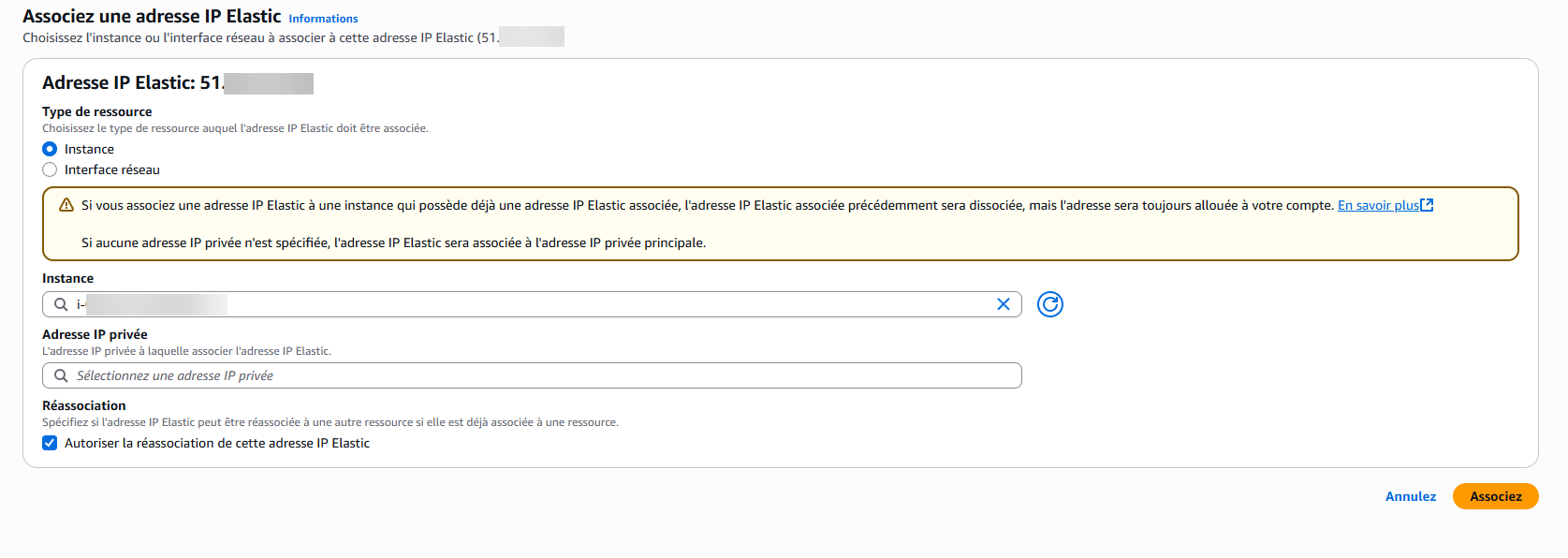The width and height of the screenshot is (1568, 558).
Task: Select the Interface réseau radio button
Action: click(x=50, y=169)
